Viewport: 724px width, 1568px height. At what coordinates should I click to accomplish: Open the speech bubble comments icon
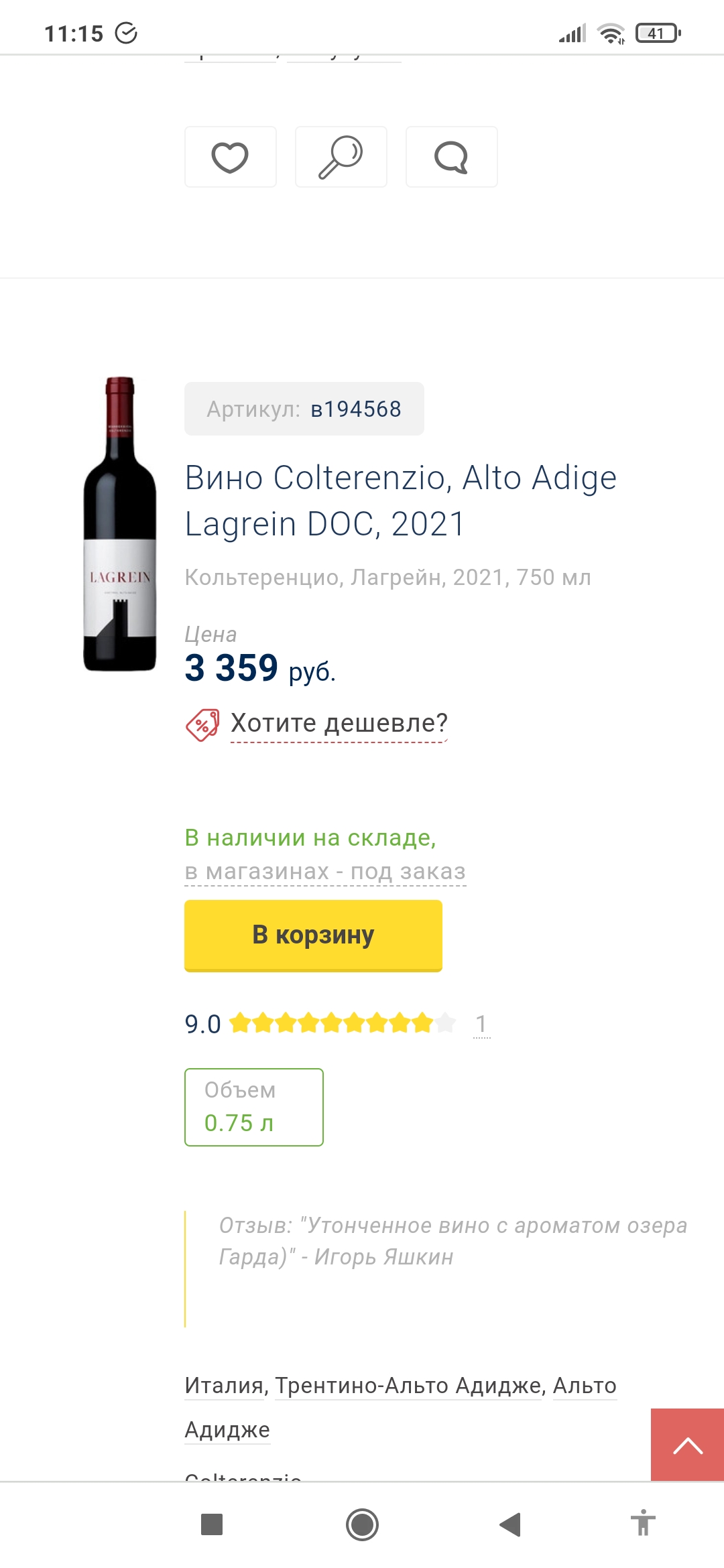(x=451, y=157)
